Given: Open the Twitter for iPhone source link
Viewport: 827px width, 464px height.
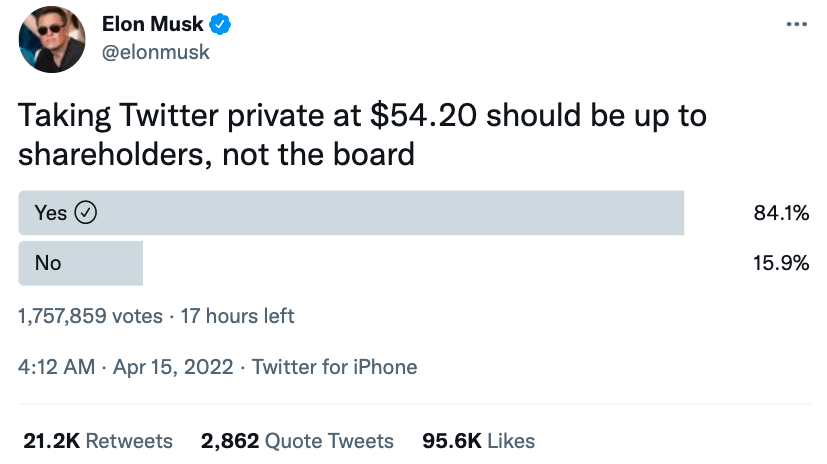Looking at the screenshot, I should point(334,367).
